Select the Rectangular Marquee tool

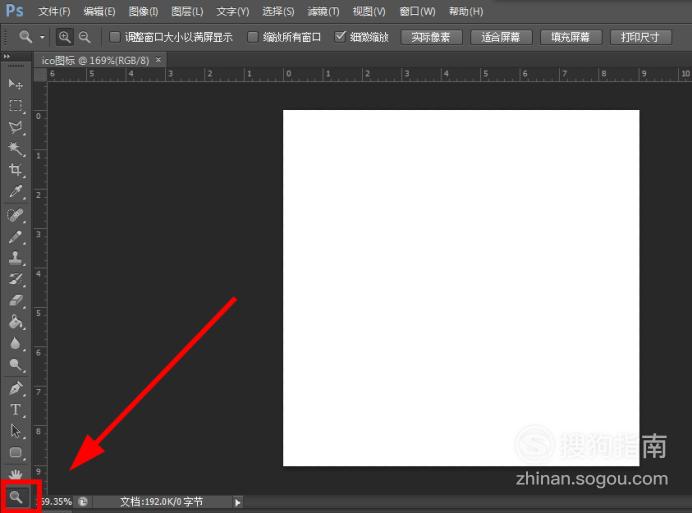point(15,105)
